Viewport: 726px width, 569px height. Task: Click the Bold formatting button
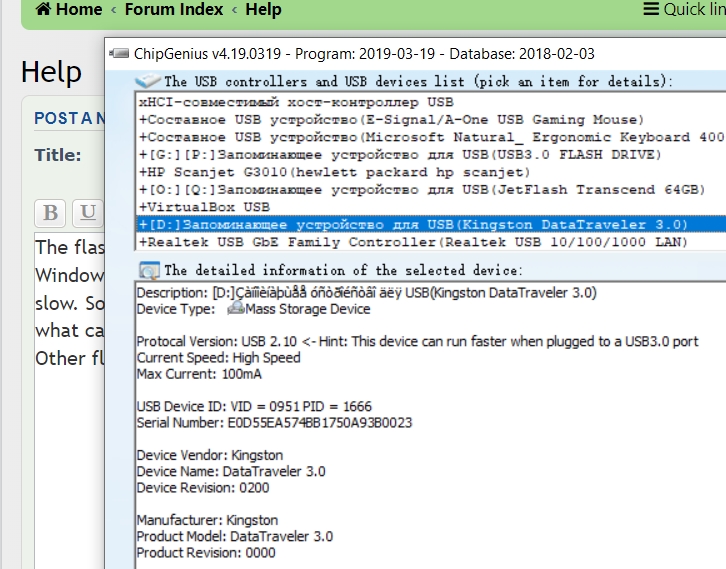50,213
